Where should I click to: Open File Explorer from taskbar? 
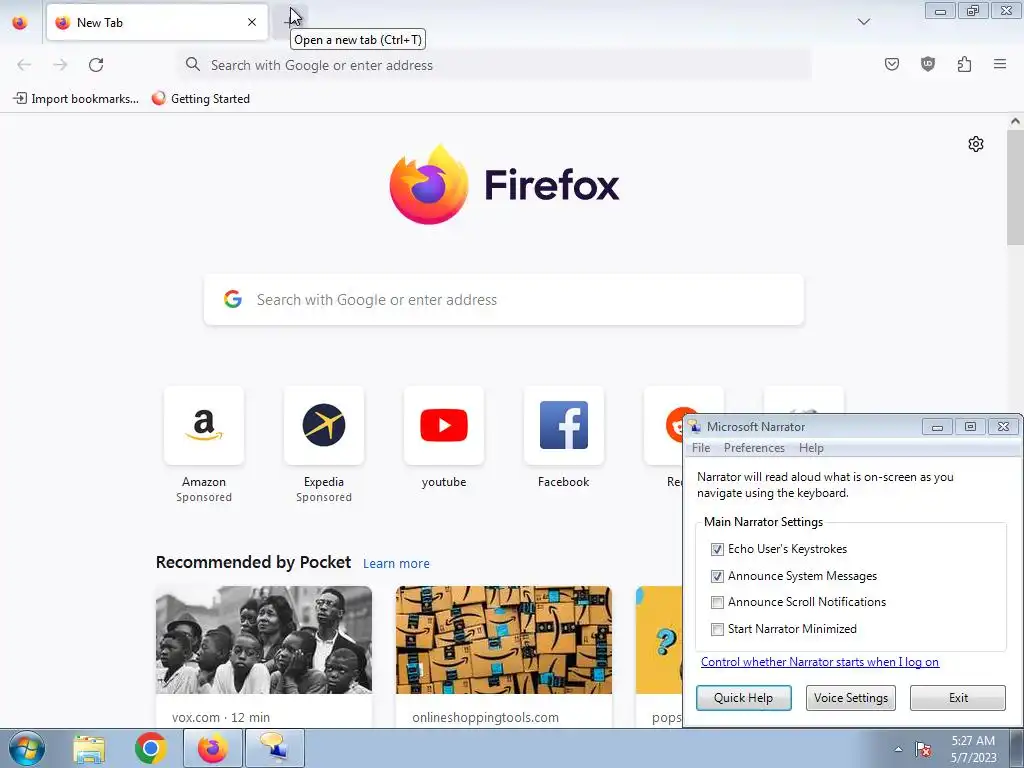pos(89,748)
